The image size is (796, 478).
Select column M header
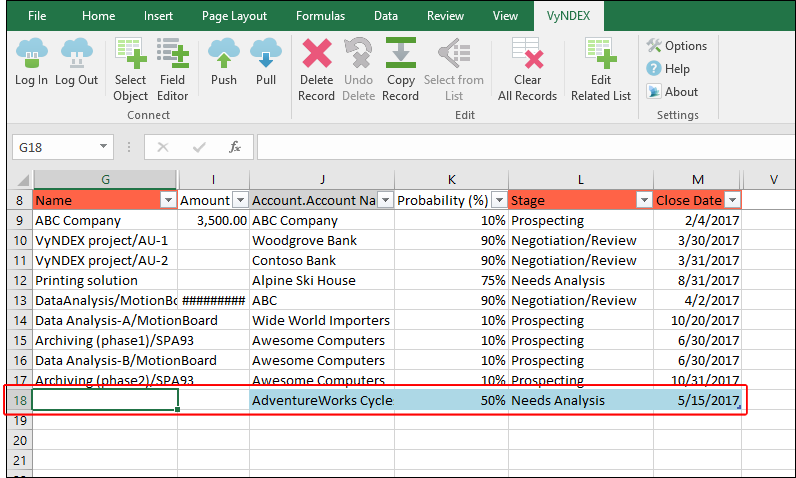698,180
